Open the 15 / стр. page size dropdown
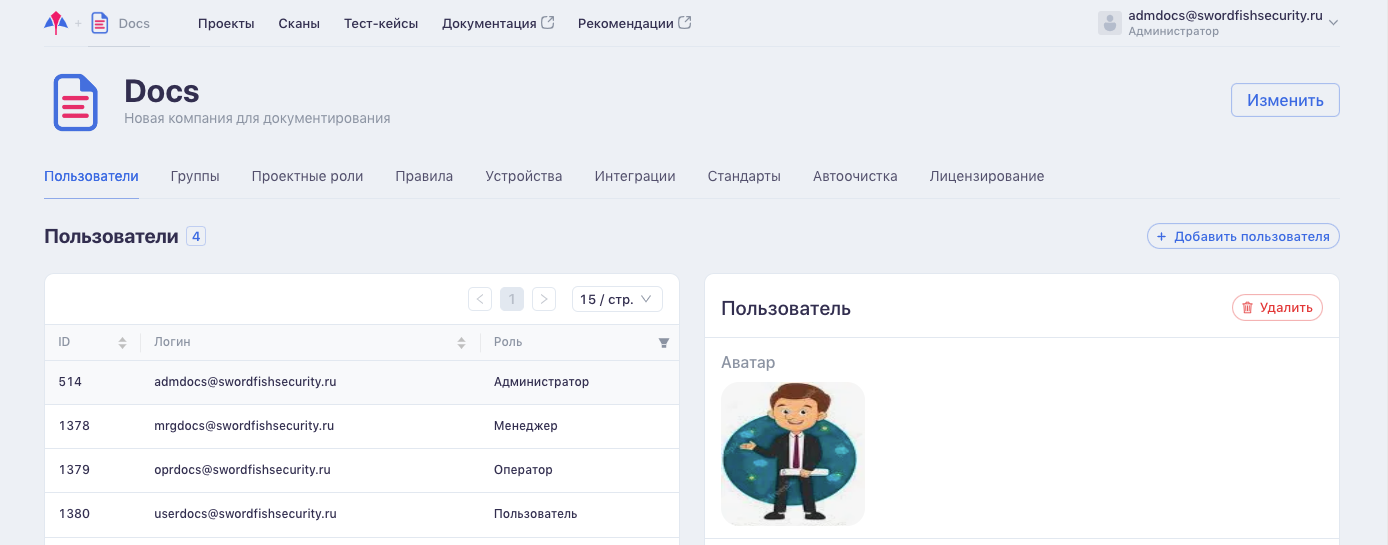This screenshot has height=545, width=1388. coord(617,299)
